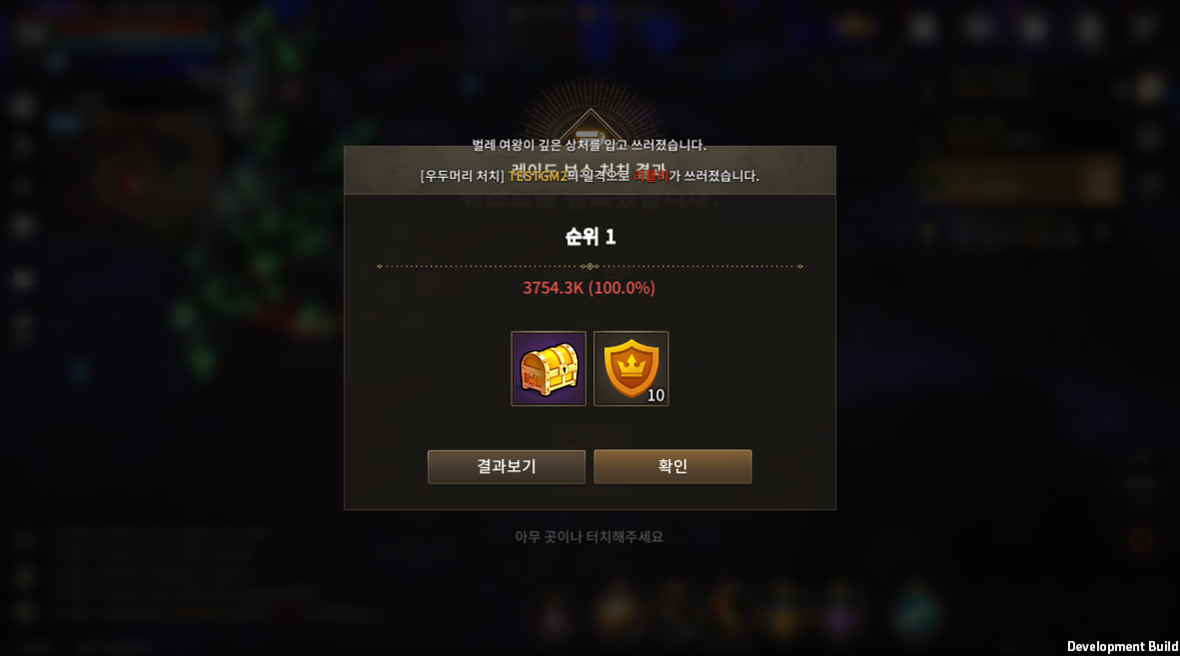The width and height of the screenshot is (1180, 656).
Task: Tap the scroll icon inside the pyramid emblem
Action: 589,135
